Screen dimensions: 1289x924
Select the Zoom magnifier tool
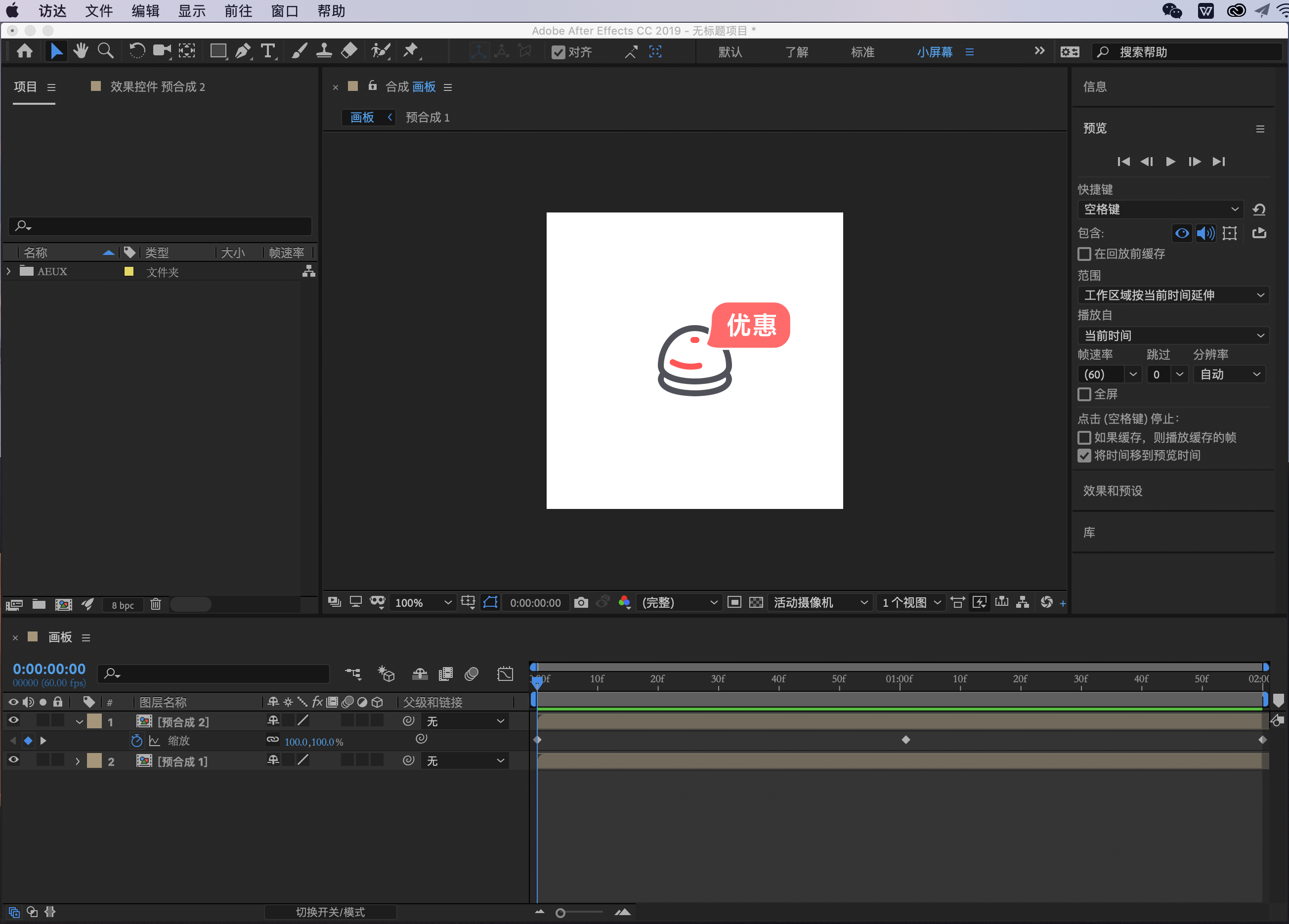[106, 51]
